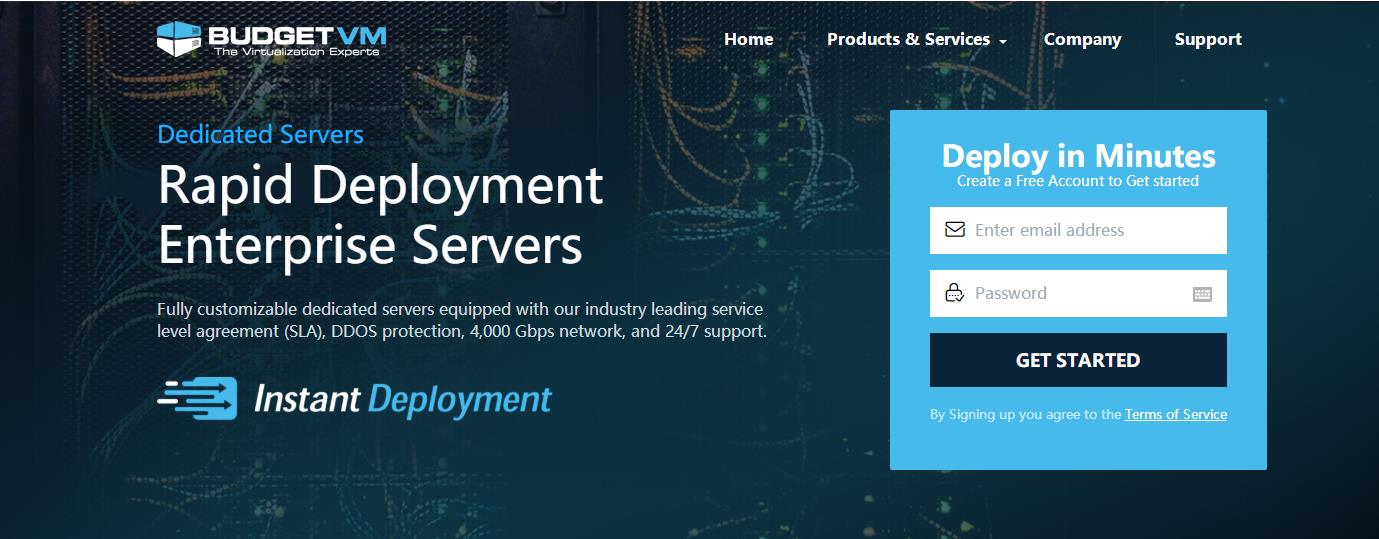
Task: Click the GET STARTED button
Action: coord(1078,360)
